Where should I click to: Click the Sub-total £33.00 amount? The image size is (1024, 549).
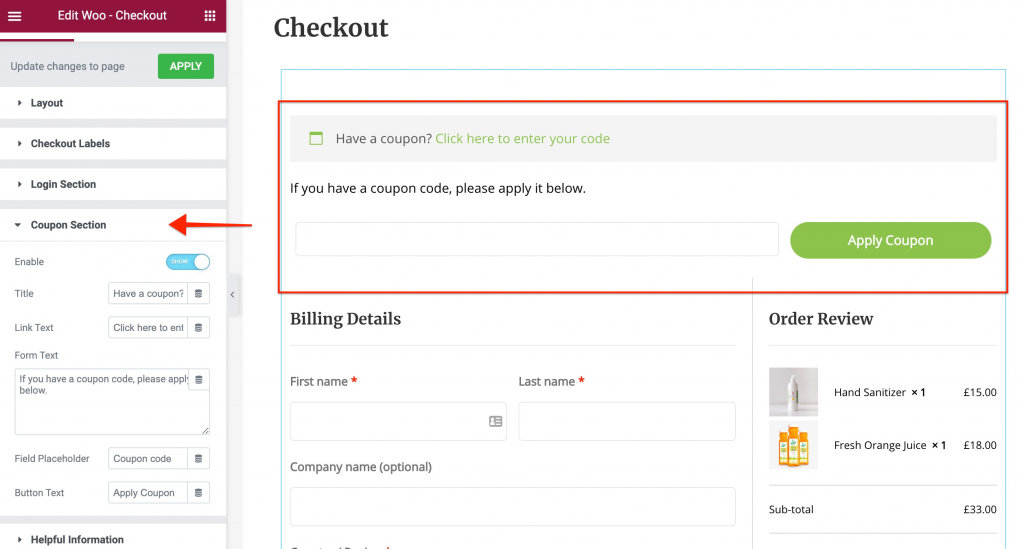tap(980, 509)
